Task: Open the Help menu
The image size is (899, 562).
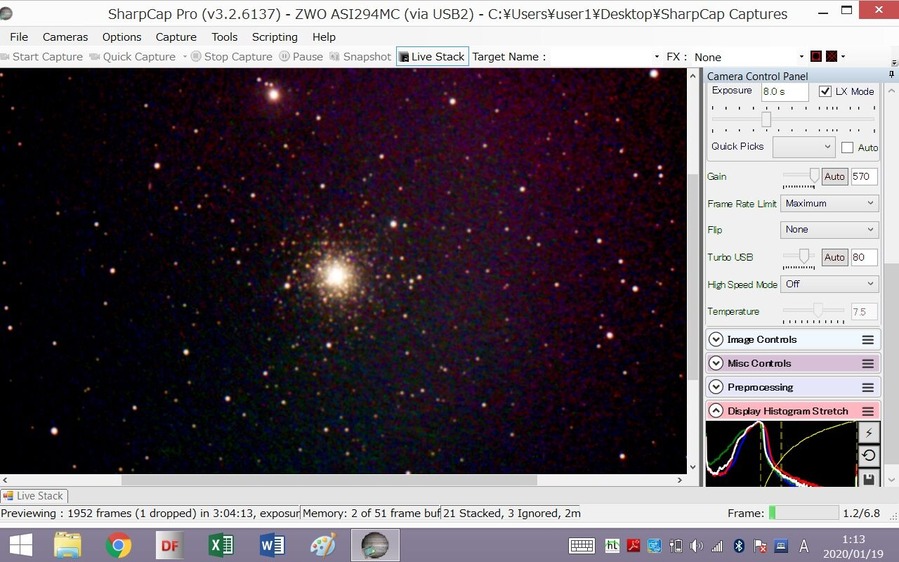Action: click(324, 37)
